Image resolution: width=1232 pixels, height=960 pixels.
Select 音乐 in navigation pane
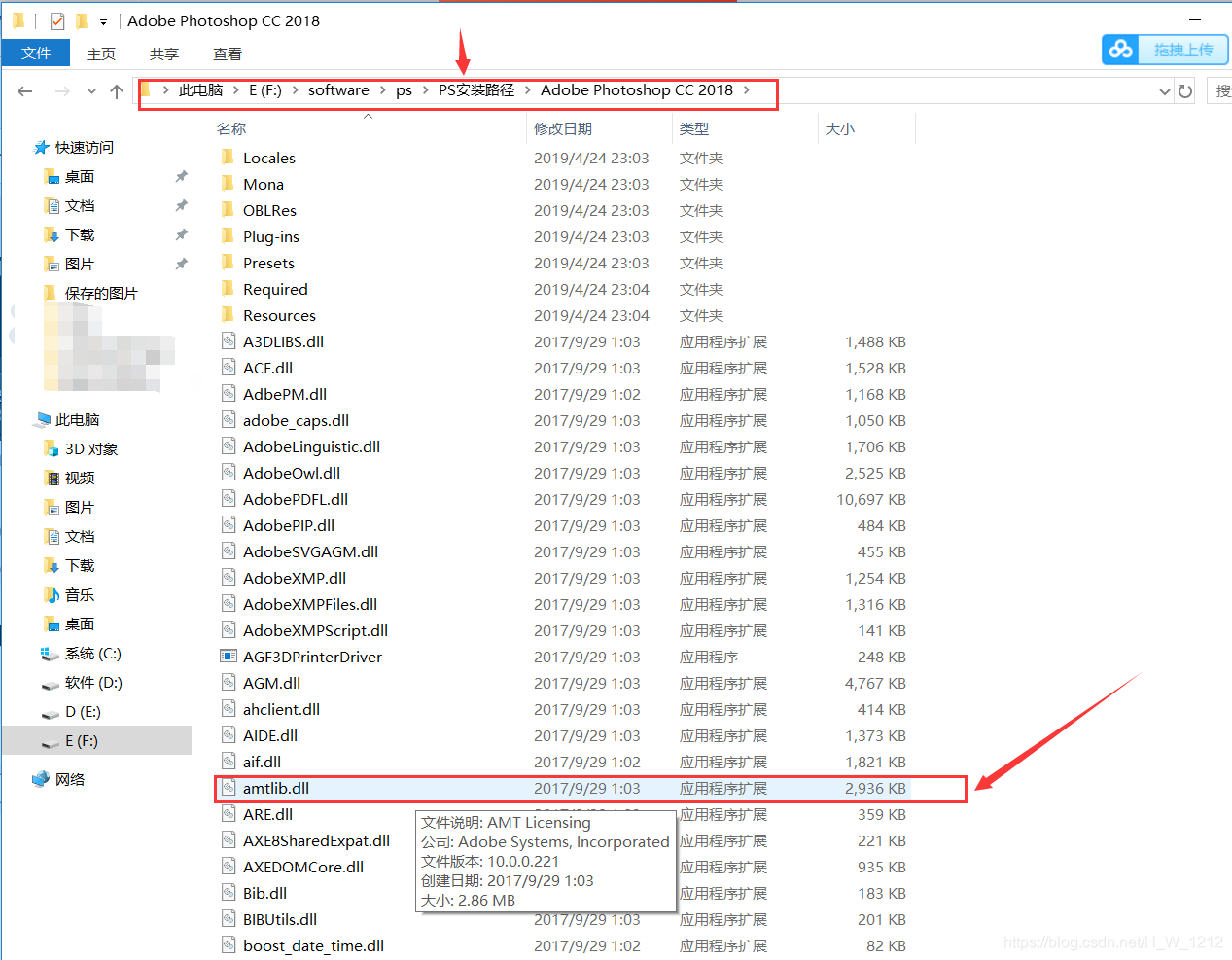(x=80, y=595)
